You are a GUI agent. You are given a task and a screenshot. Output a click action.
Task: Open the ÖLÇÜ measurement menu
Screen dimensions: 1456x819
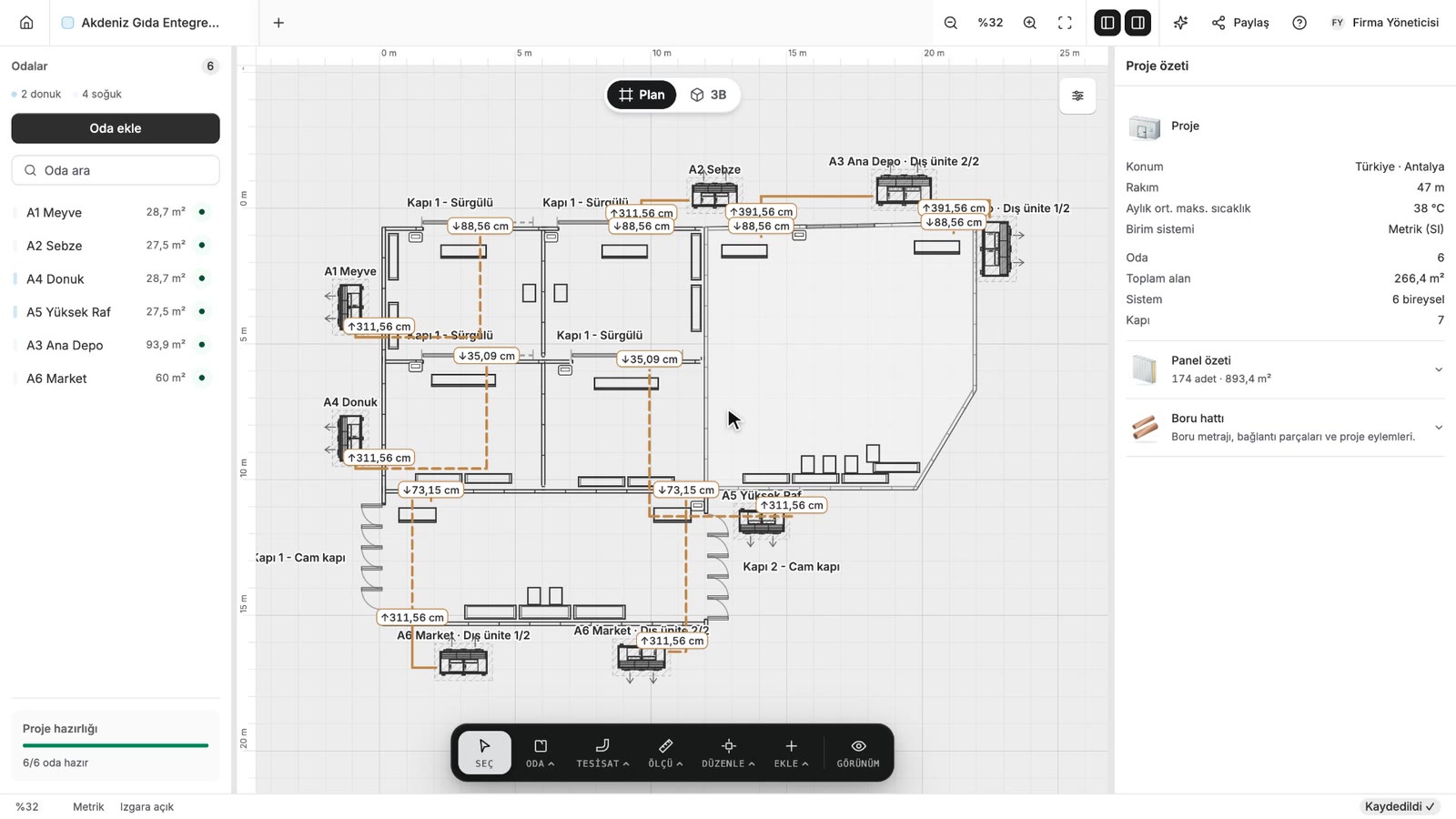point(665,753)
